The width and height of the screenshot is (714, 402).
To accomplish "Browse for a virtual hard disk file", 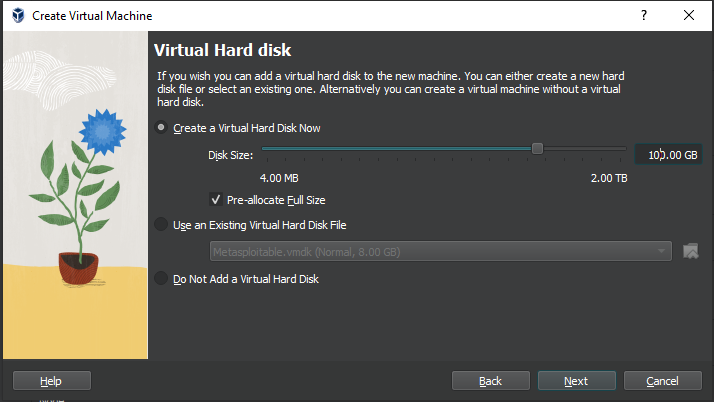I will pyautogui.click(x=690, y=250).
